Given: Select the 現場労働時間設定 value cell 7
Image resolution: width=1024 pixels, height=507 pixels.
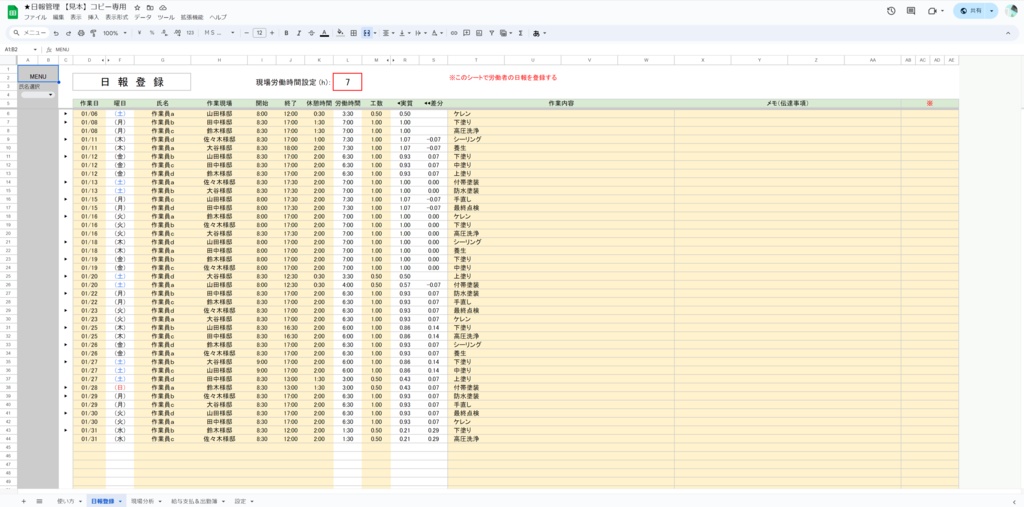Looking at the screenshot, I should (347, 82).
